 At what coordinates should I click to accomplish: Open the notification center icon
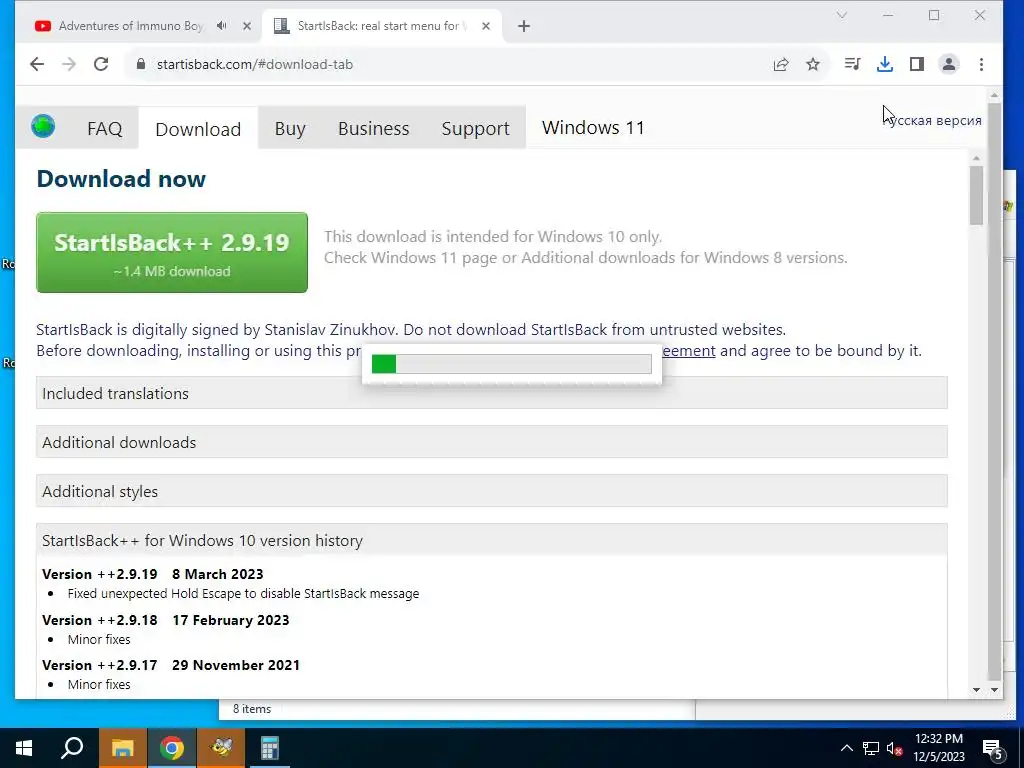[x=993, y=748]
